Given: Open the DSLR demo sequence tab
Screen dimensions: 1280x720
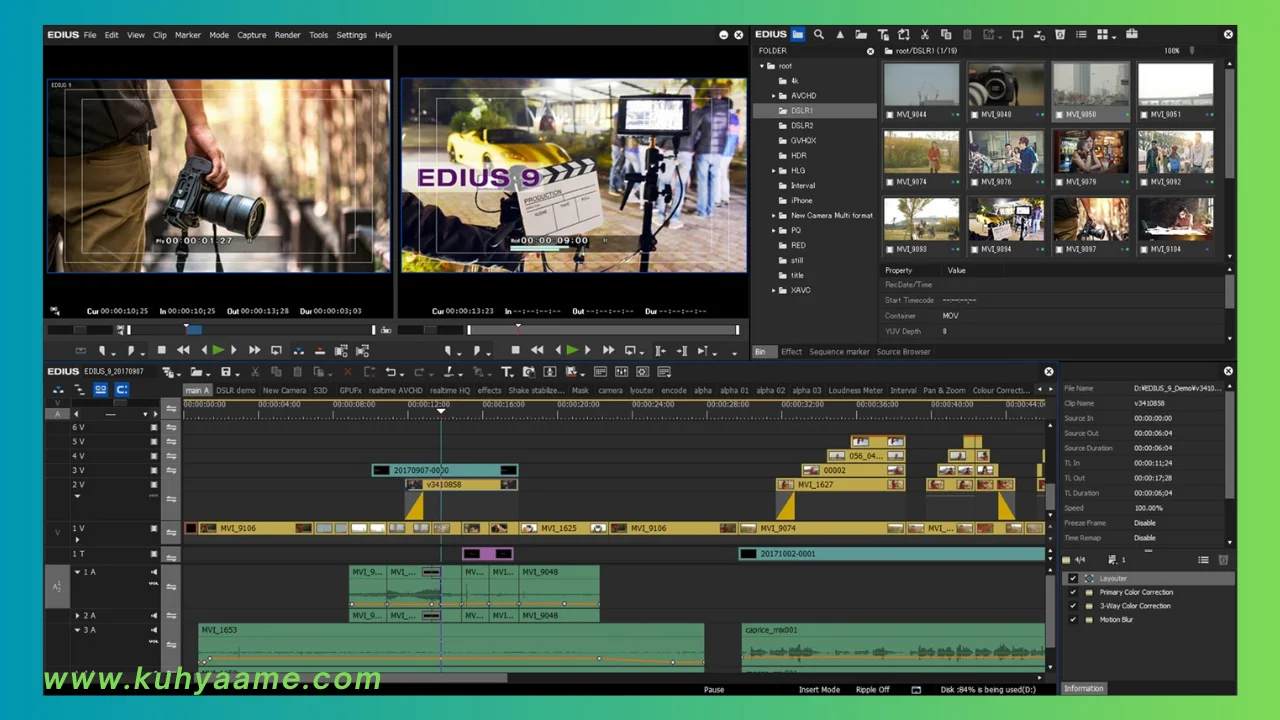Looking at the screenshot, I should pyautogui.click(x=236, y=390).
